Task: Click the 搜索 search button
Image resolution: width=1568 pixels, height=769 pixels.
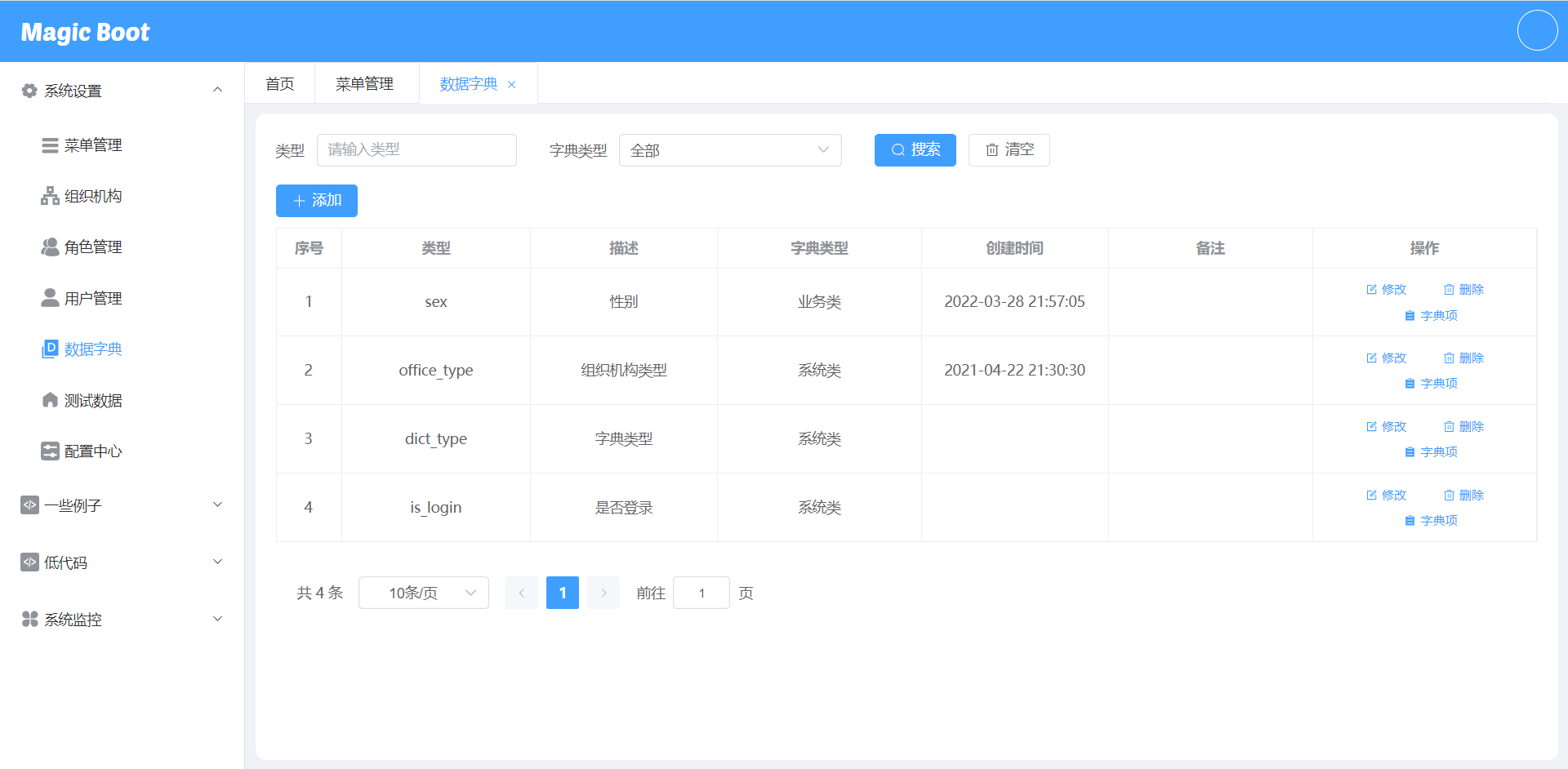Action: pyautogui.click(x=915, y=150)
